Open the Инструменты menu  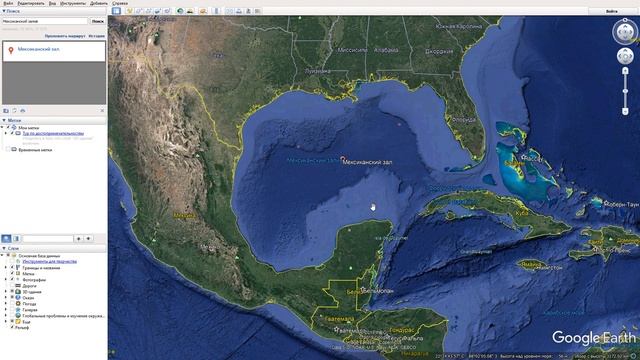(73, 3)
